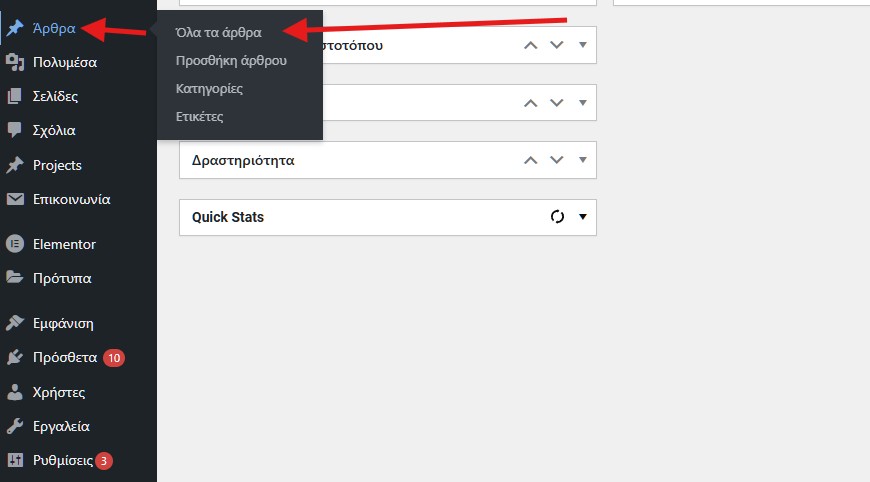Open Ετικέτες in the submenu
870x482 pixels.
[x=199, y=116]
